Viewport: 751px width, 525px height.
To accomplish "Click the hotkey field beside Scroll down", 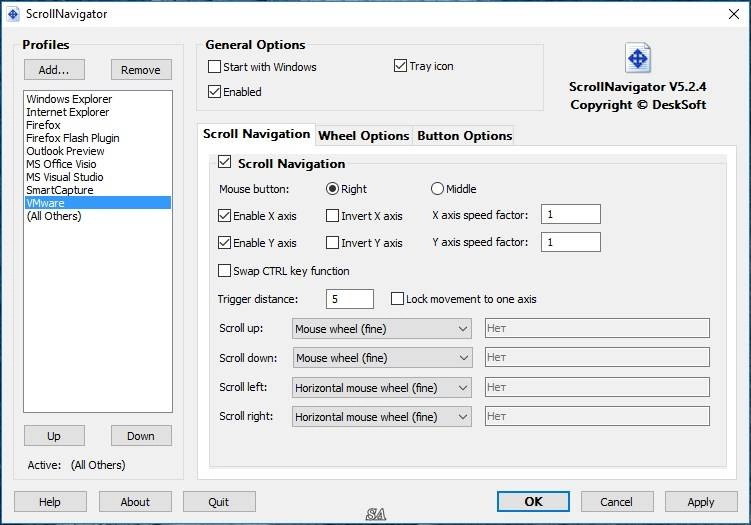I will (x=597, y=357).
